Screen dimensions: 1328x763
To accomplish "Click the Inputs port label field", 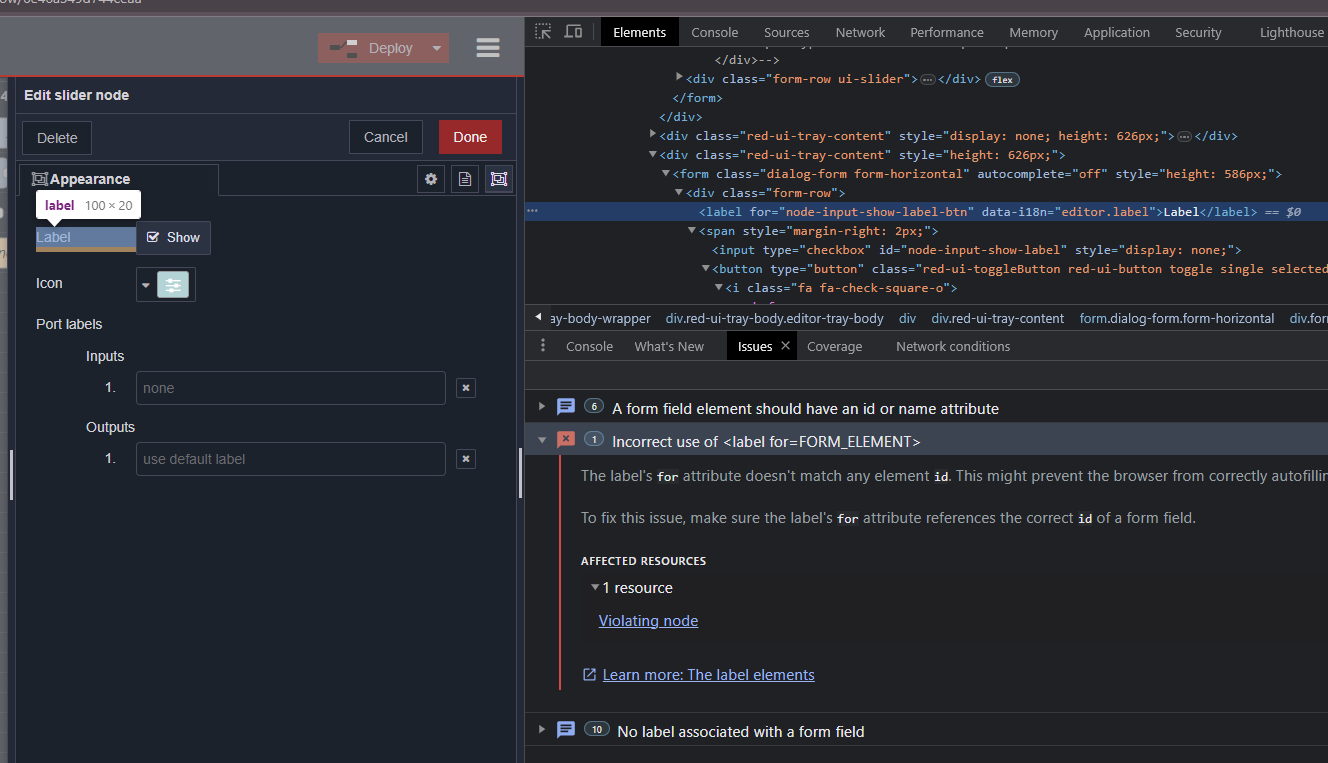I will coord(291,388).
